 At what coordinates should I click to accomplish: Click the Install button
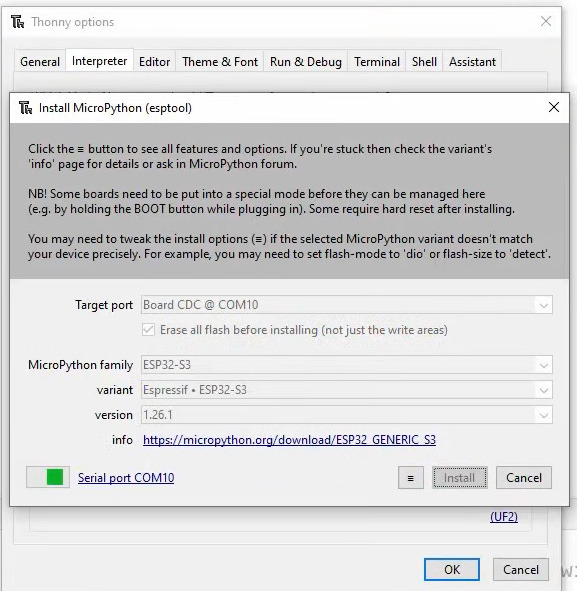459,478
